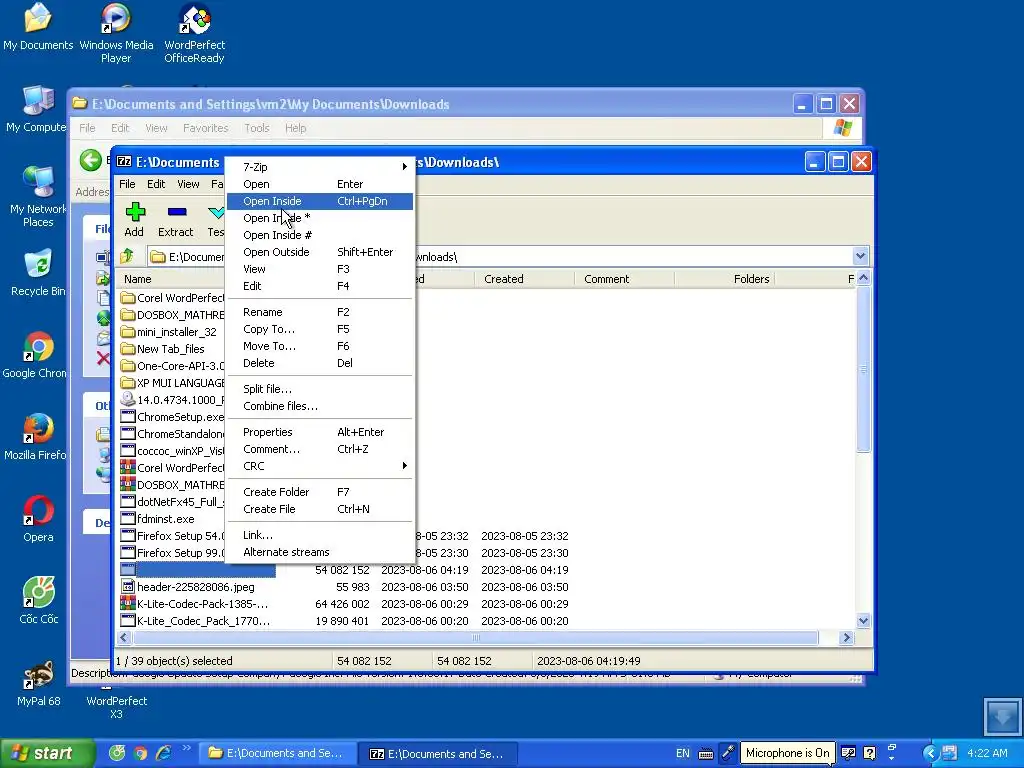Choose Alternate streams in context menu
Image resolution: width=1024 pixels, height=768 pixels.
pos(320,552)
